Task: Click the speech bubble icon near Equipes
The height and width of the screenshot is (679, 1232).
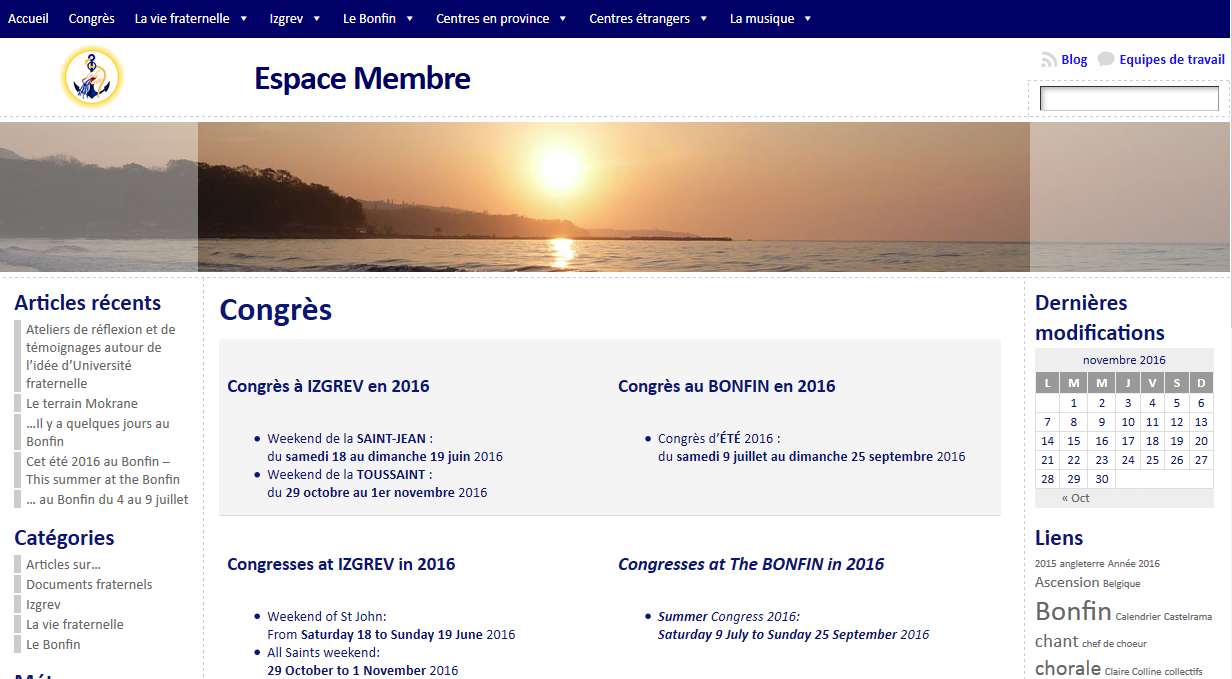Action: (x=1105, y=60)
